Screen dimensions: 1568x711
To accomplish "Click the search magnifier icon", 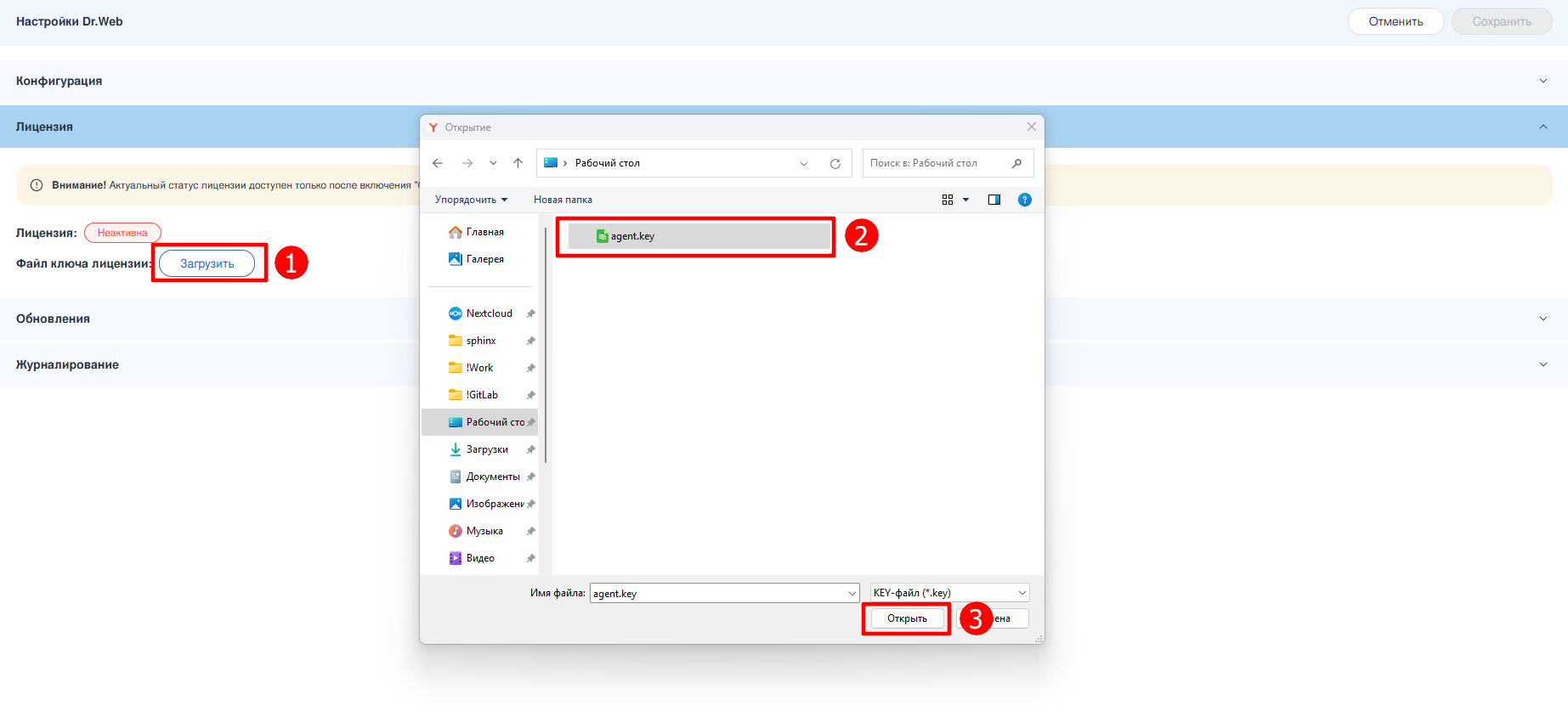I will pyautogui.click(x=1016, y=163).
